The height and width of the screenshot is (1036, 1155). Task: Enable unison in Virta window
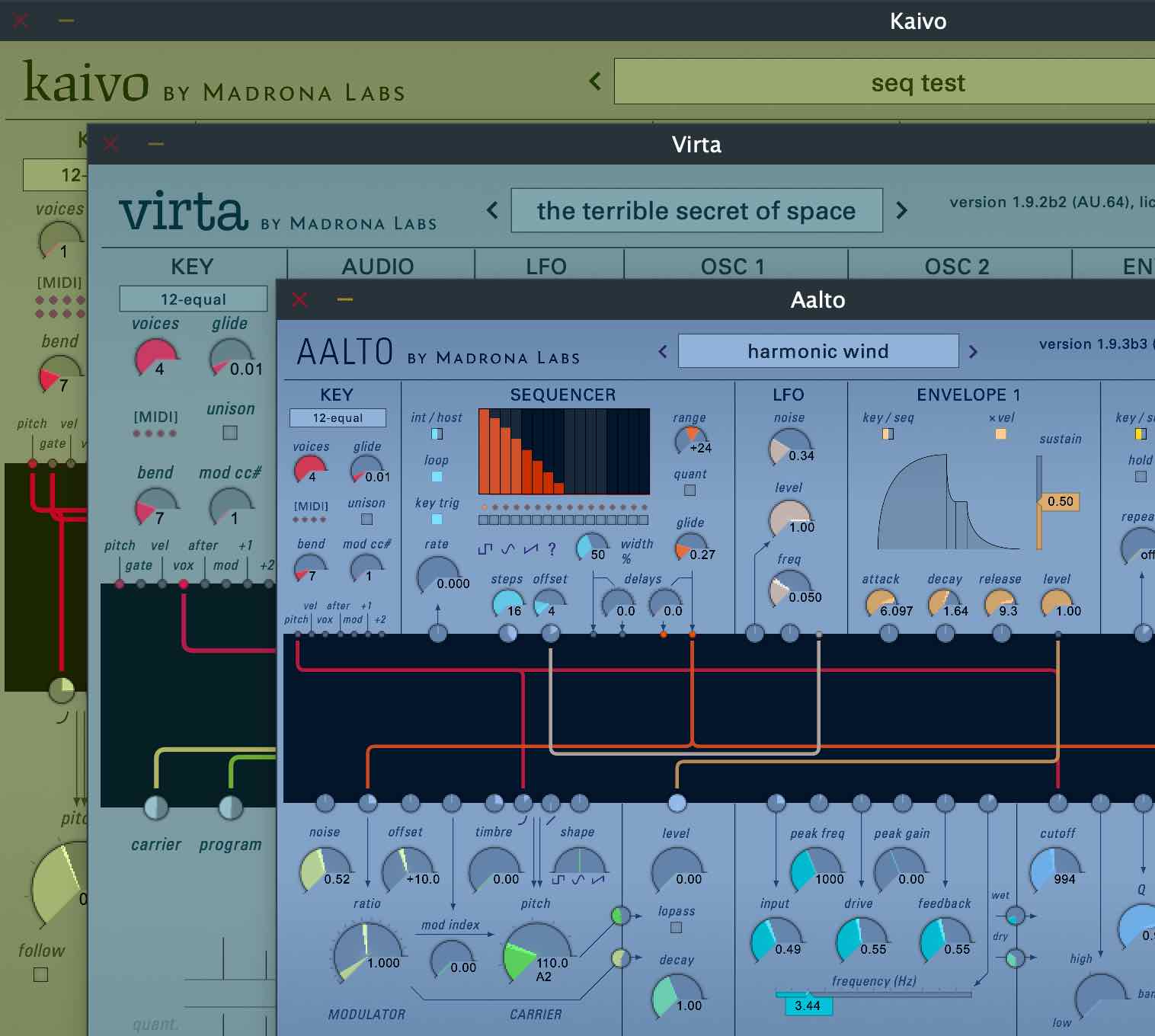click(230, 433)
